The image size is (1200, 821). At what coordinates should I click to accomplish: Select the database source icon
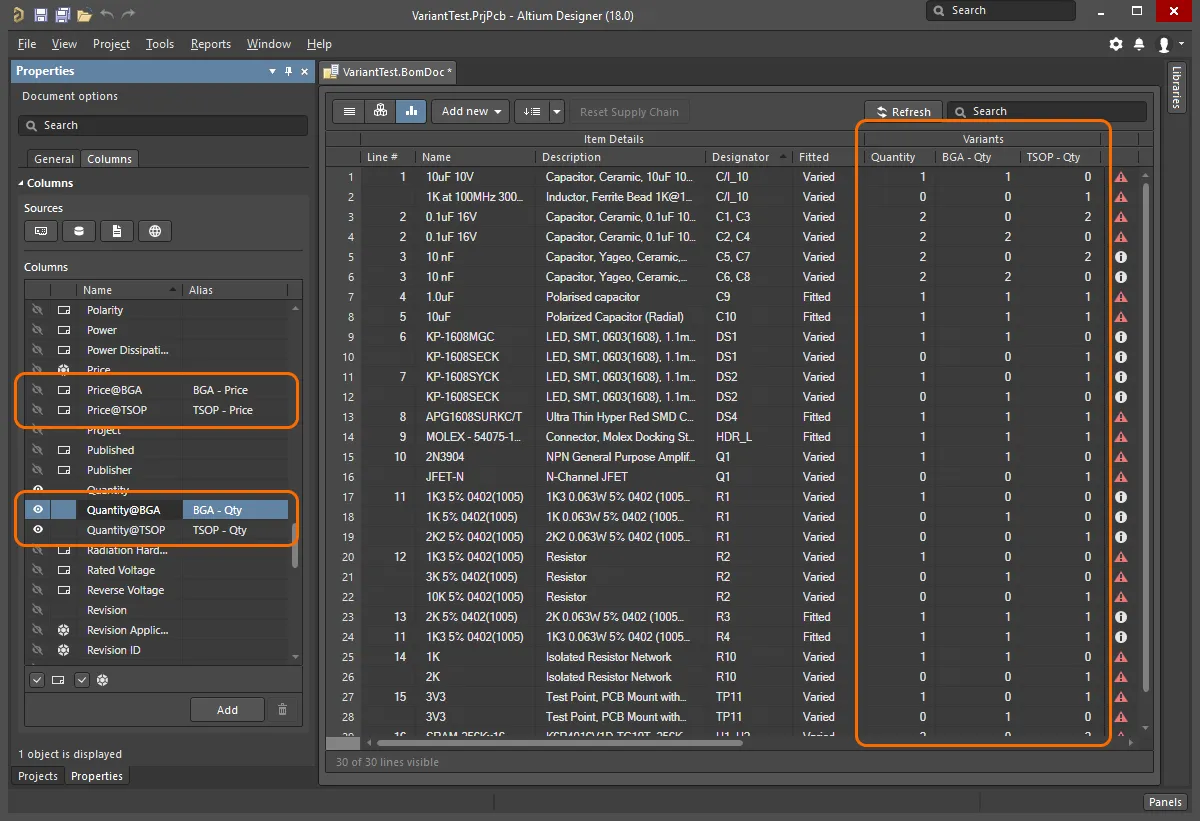78,231
